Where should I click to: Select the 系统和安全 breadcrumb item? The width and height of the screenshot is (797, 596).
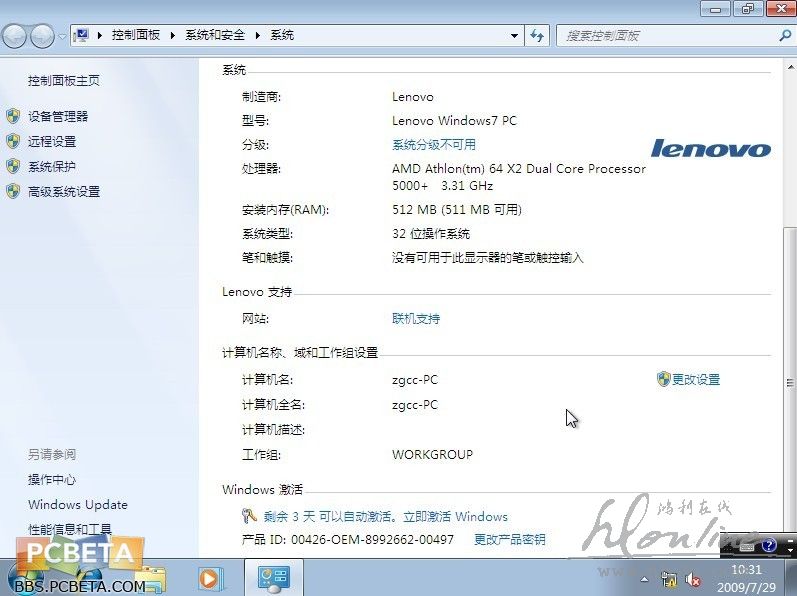216,35
